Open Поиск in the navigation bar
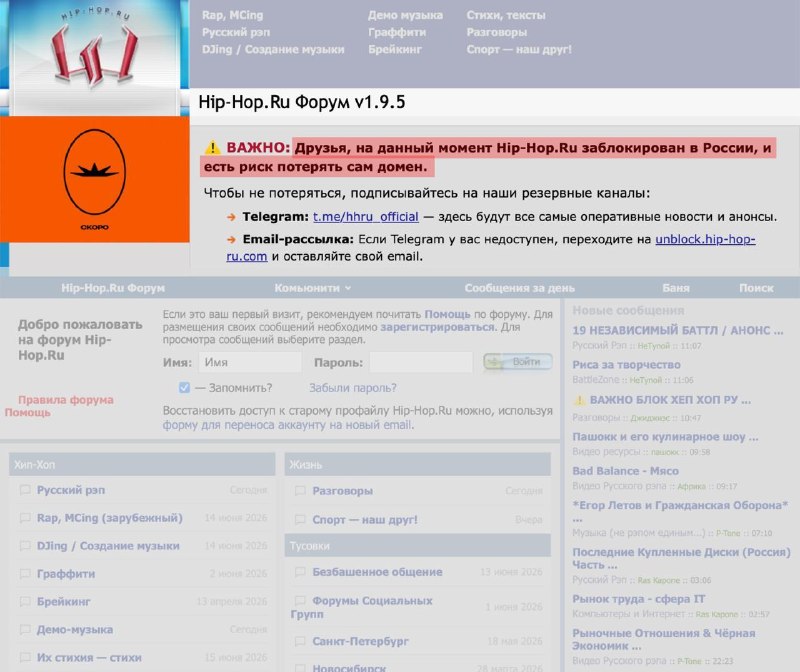This screenshot has height=672, width=800. click(756, 288)
